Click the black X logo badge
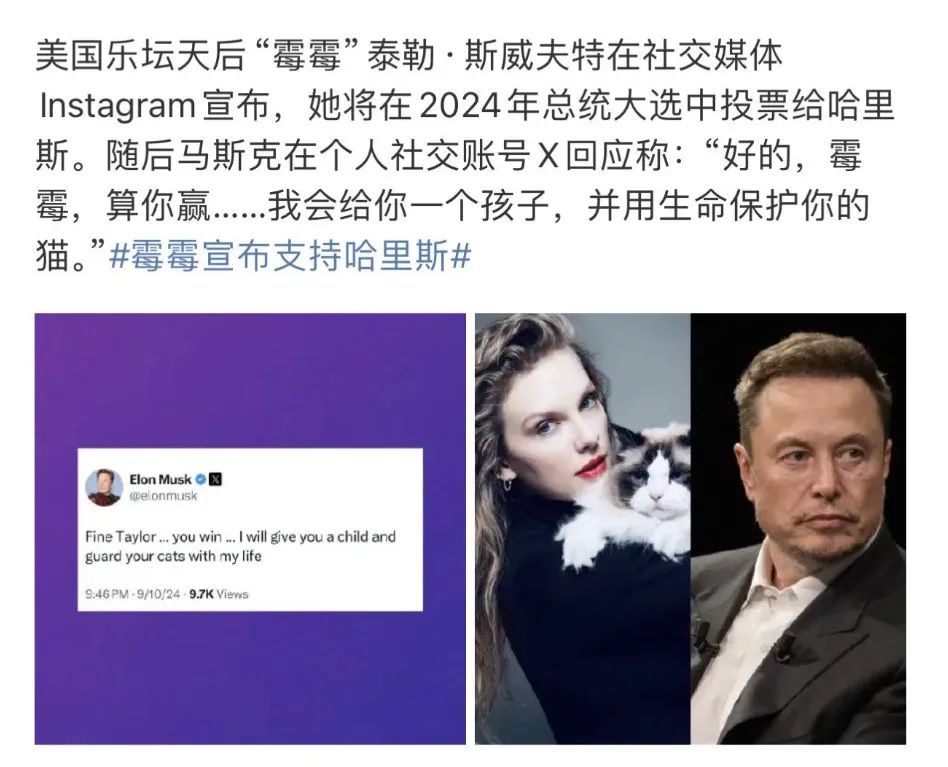 click(x=215, y=479)
